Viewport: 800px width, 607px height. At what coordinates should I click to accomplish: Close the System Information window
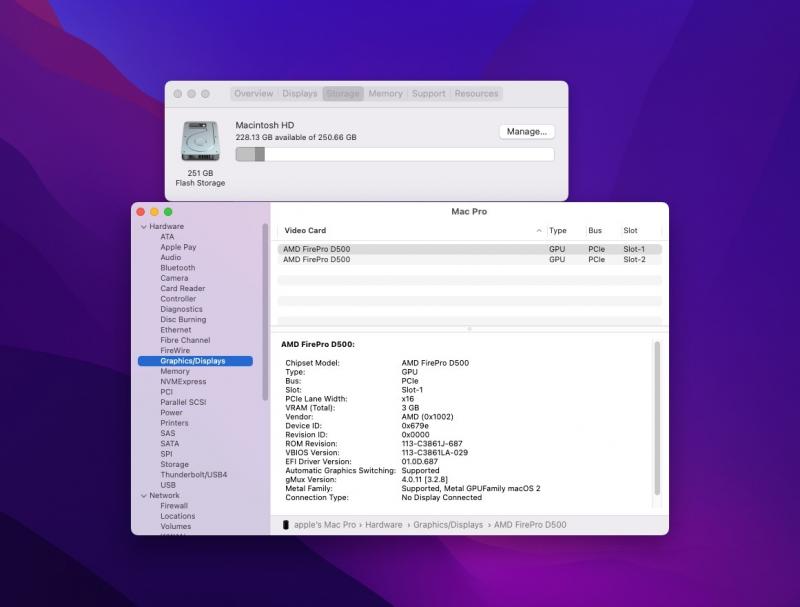click(141, 212)
